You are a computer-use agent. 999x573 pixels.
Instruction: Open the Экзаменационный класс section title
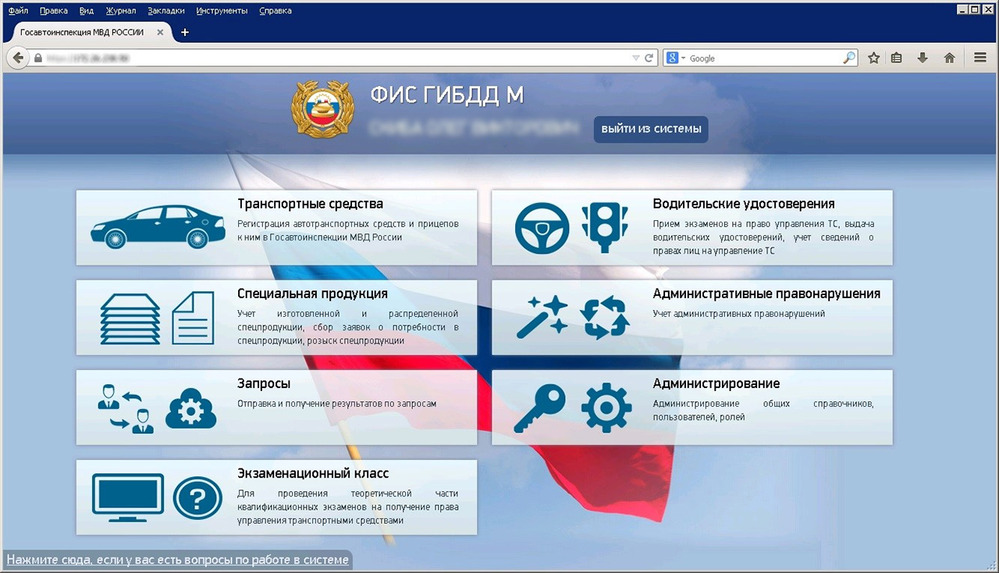(313, 474)
